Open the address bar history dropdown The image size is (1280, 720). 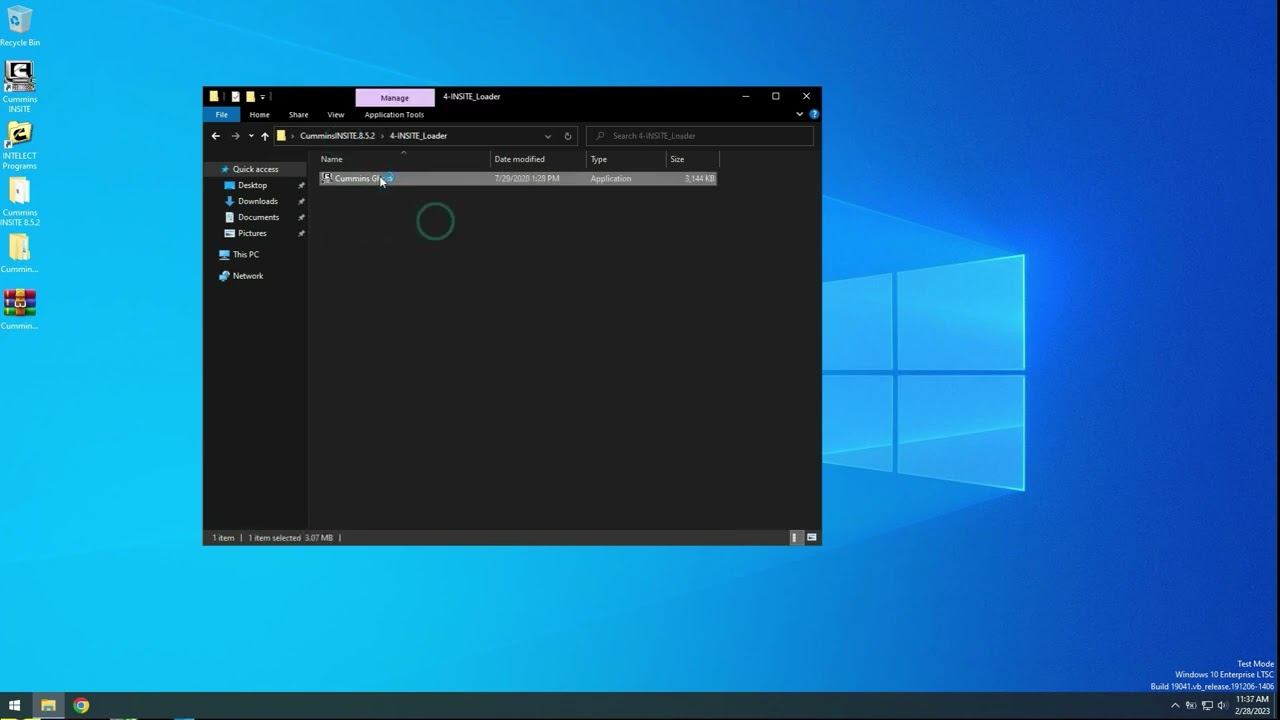pos(548,136)
